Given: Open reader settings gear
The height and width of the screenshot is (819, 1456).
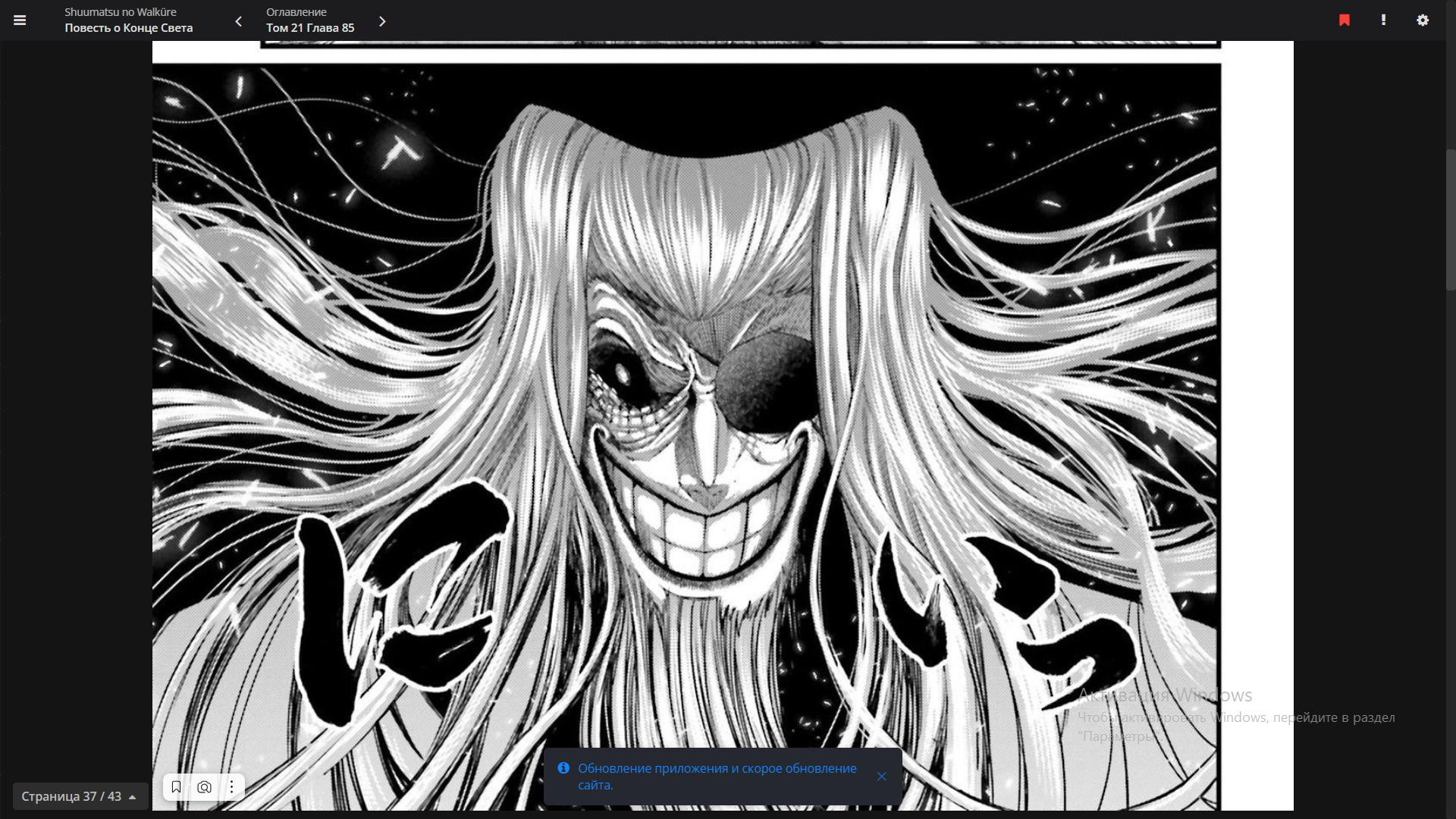Looking at the screenshot, I should click(1423, 20).
